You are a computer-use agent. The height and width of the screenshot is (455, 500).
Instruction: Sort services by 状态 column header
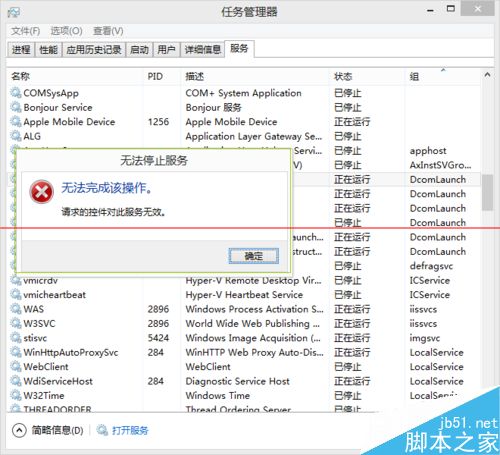(343, 76)
